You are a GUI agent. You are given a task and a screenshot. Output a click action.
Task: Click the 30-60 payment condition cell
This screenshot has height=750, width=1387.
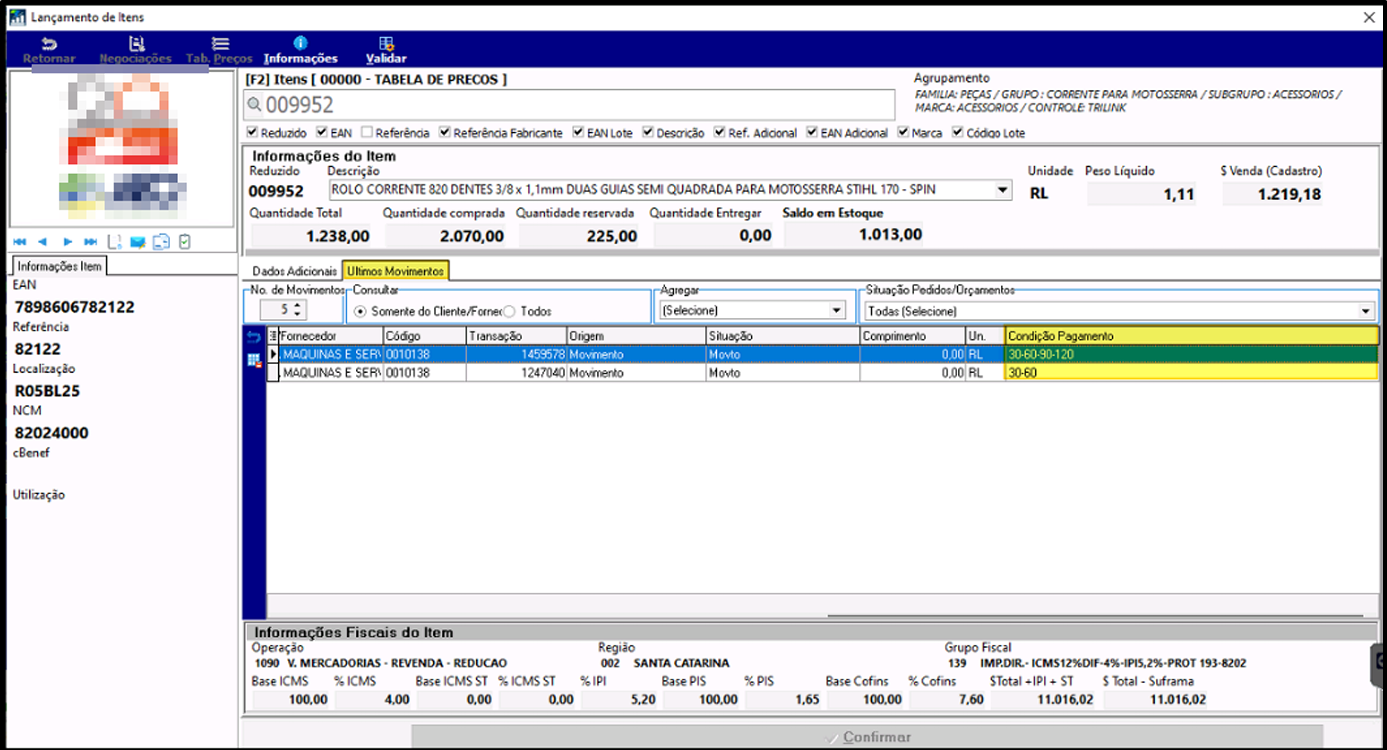click(1191, 373)
